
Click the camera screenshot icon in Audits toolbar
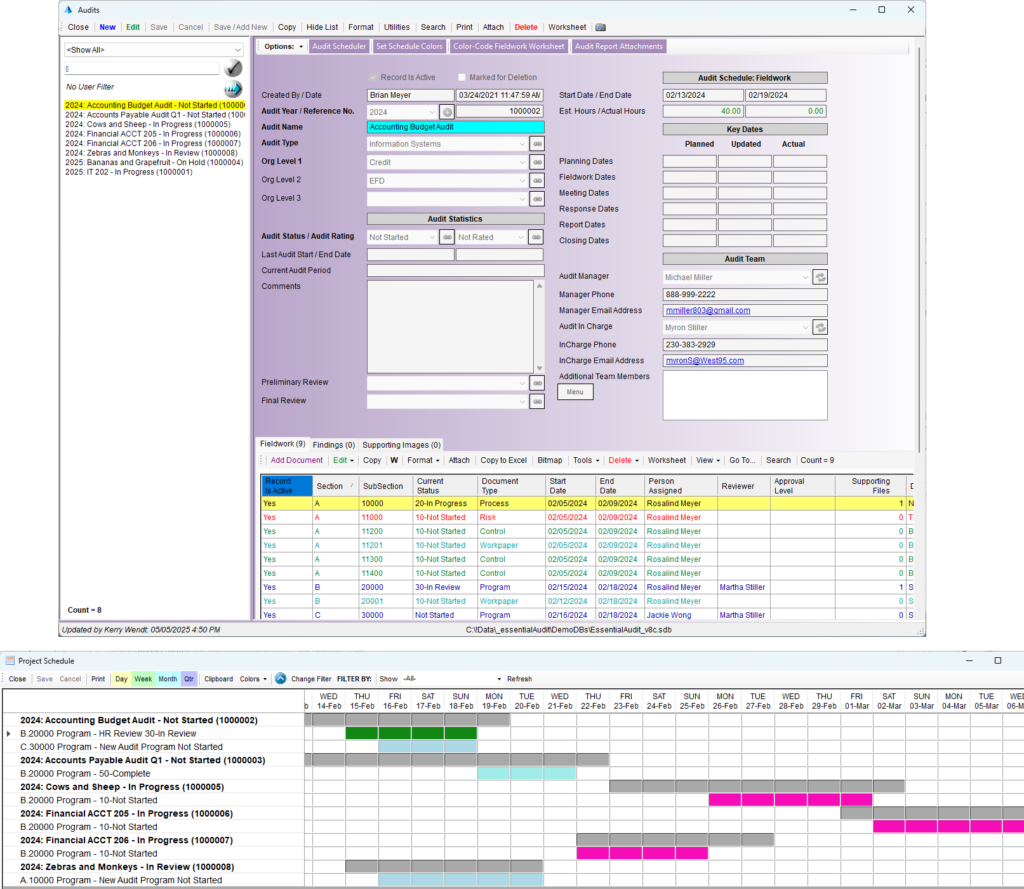point(600,27)
